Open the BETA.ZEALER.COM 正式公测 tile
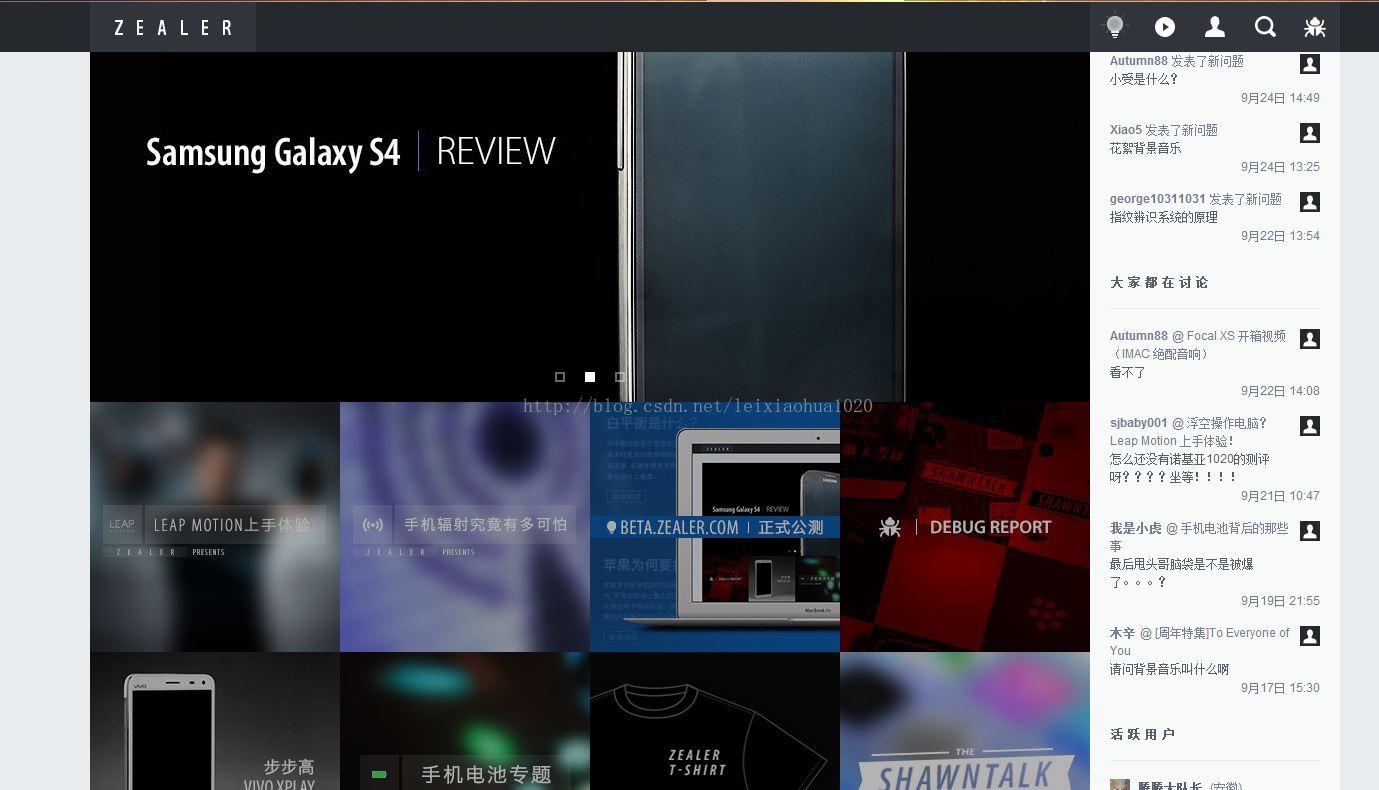 715,527
